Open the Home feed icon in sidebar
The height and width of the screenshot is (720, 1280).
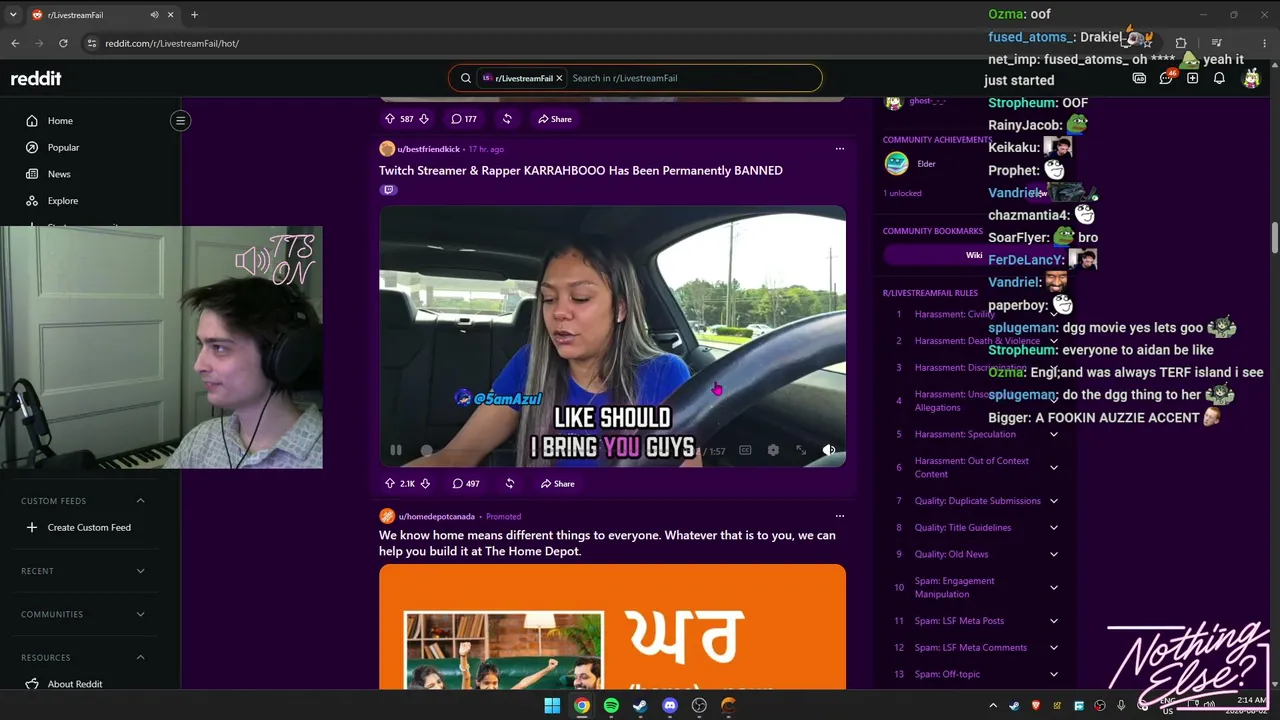point(32,121)
